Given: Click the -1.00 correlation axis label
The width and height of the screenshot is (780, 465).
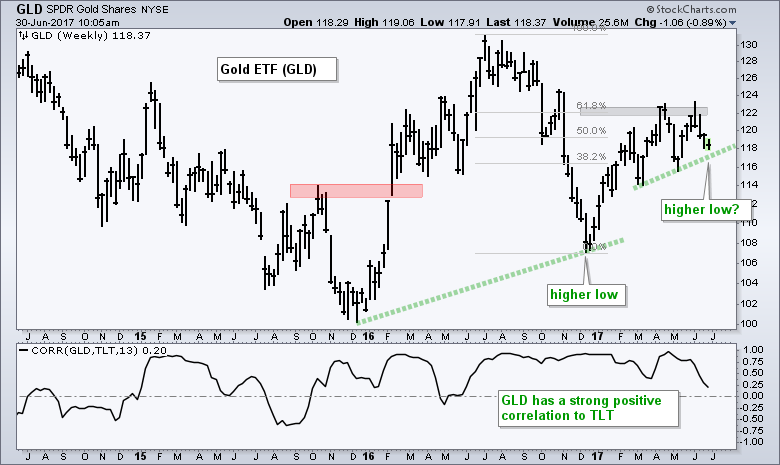Looking at the screenshot, I should pyautogui.click(x=751, y=442).
